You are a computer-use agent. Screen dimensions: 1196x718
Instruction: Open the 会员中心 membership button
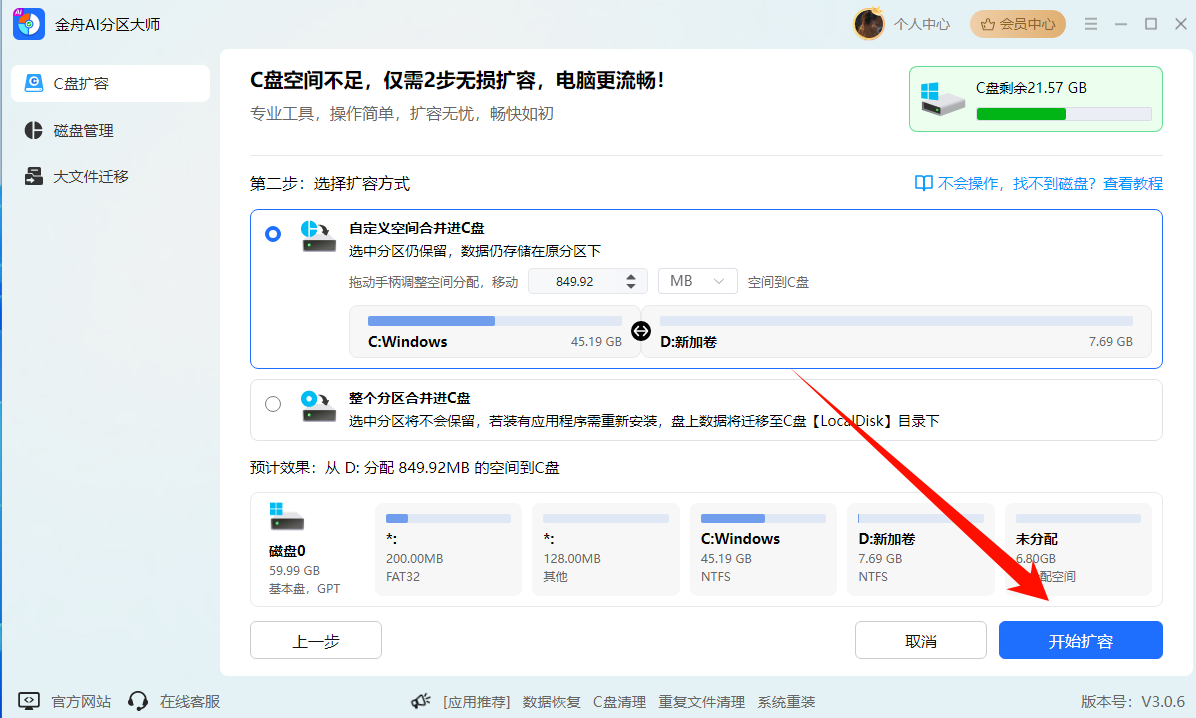[1017, 23]
